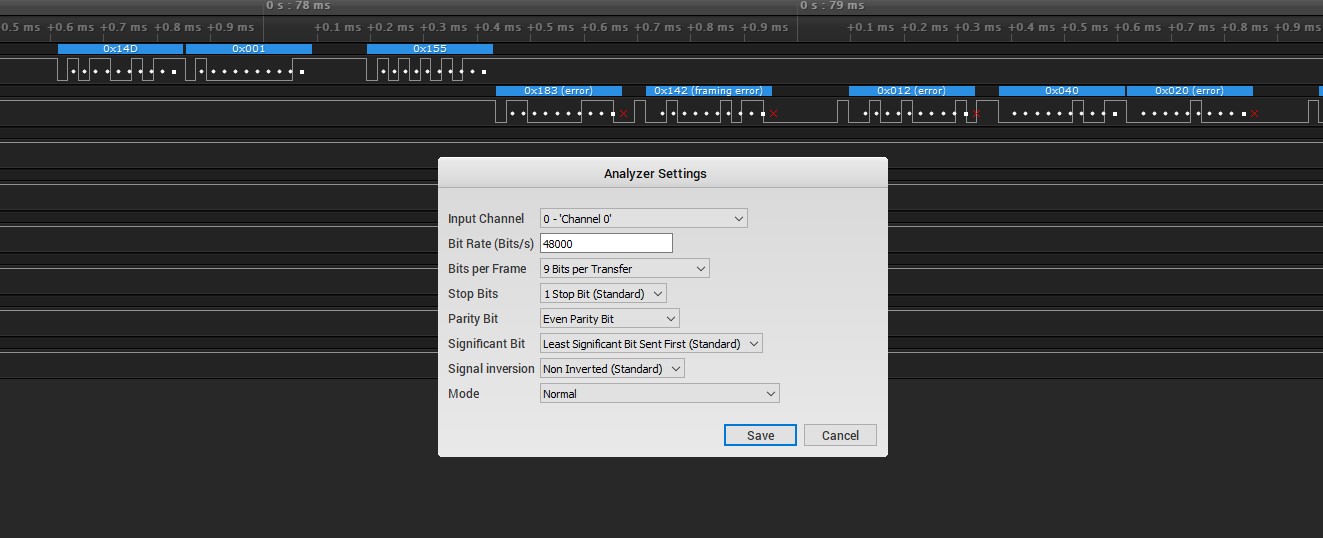Change the Even Parity Bit selection
The image size is (1323, 538).
tap(609, 319)
